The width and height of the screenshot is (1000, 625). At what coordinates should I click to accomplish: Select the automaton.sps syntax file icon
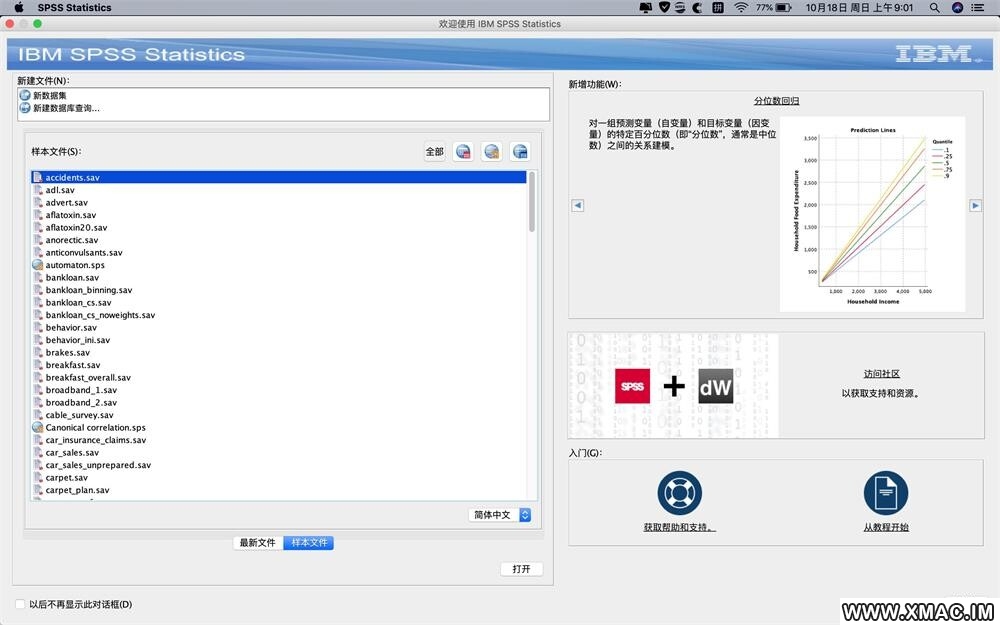coord(38,265)
